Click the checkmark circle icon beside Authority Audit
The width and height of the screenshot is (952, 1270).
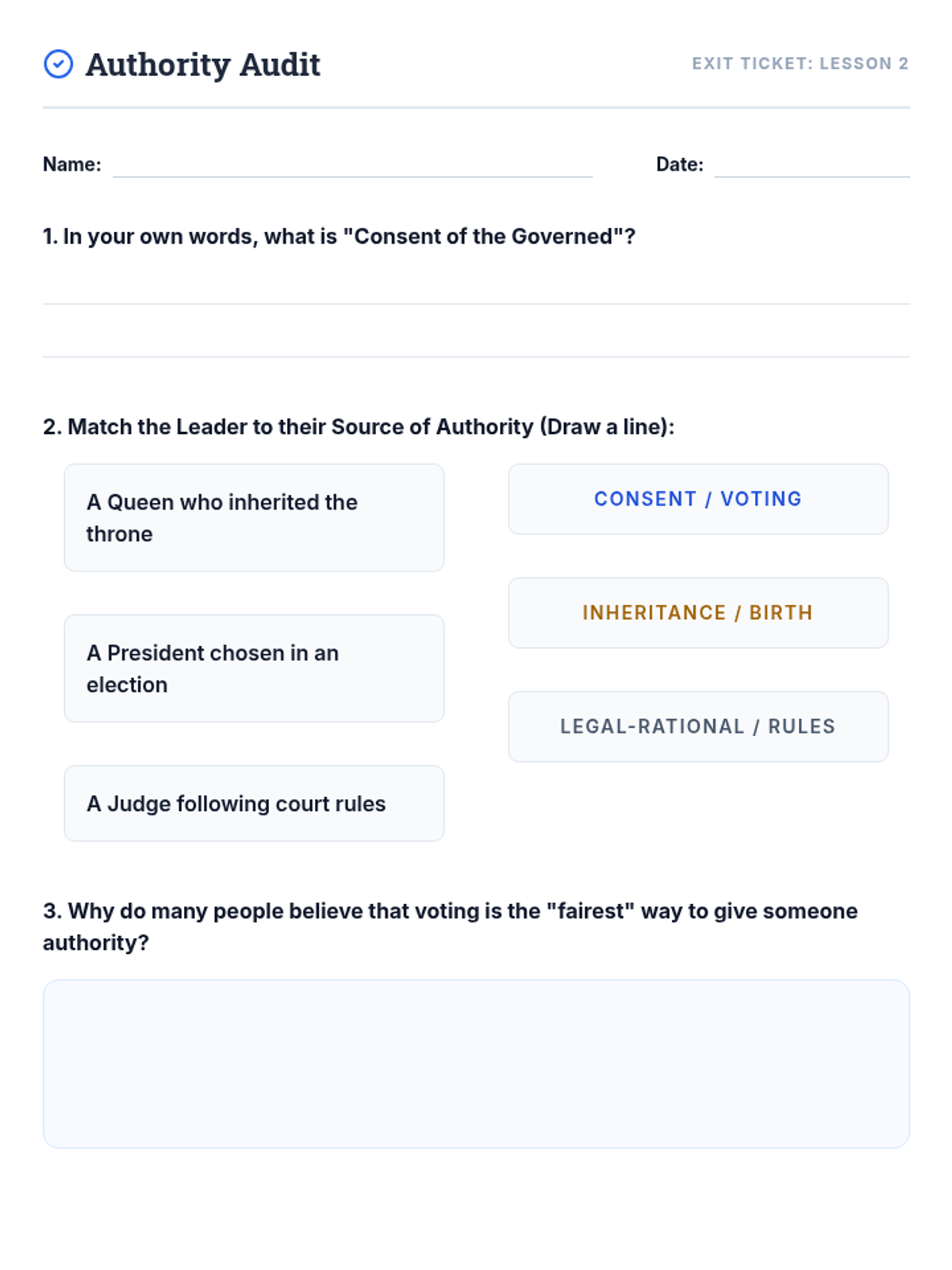[x=58, y=63]
